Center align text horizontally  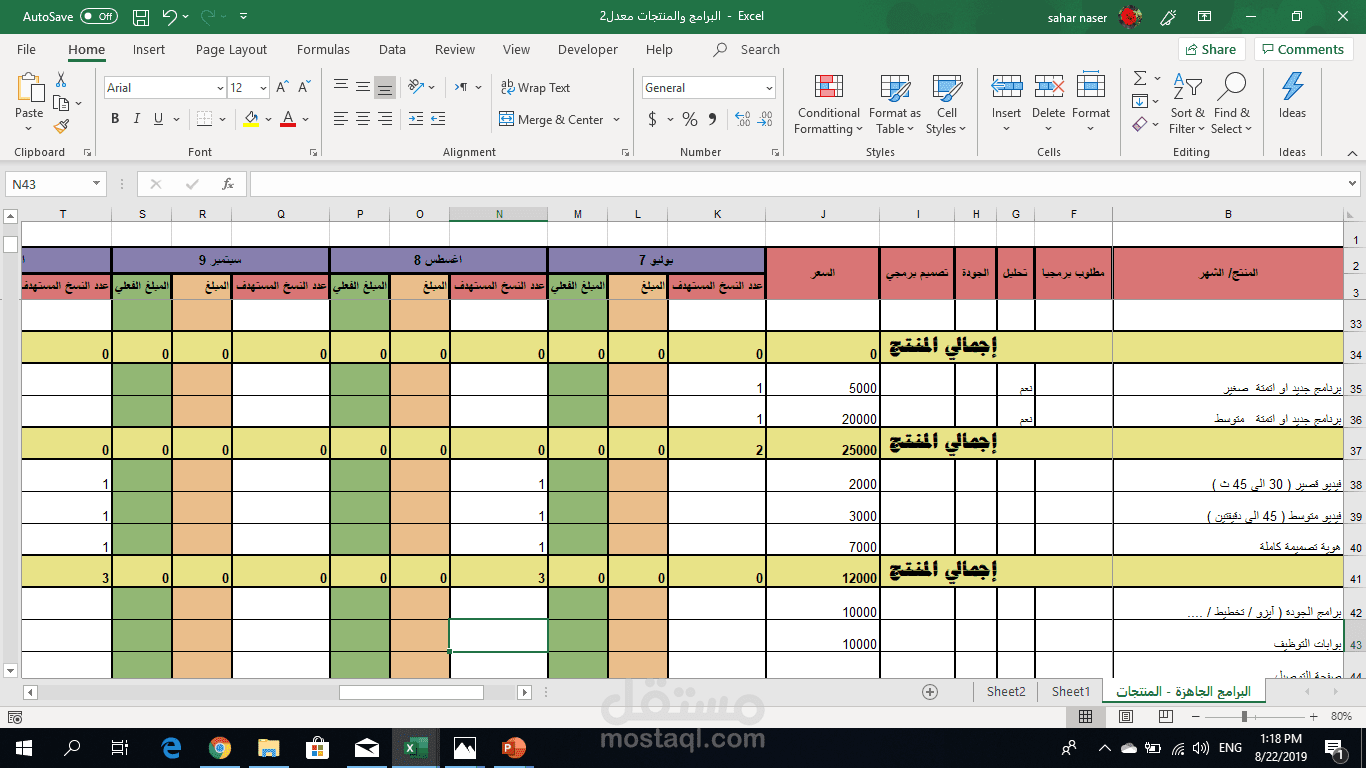point(362,119)
